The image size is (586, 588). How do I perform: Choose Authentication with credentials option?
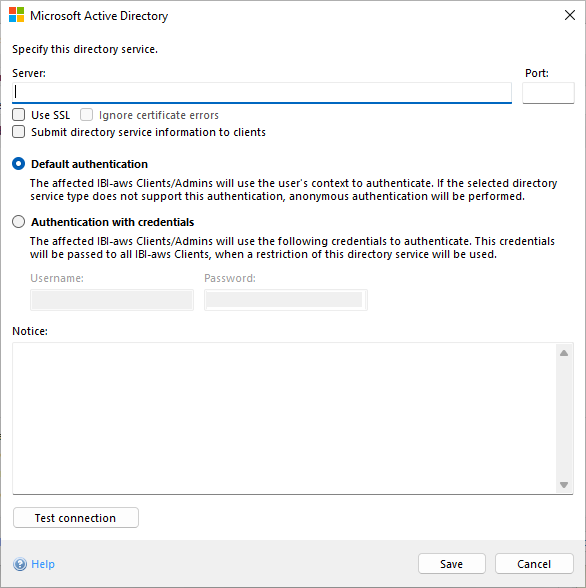point(19,222)
